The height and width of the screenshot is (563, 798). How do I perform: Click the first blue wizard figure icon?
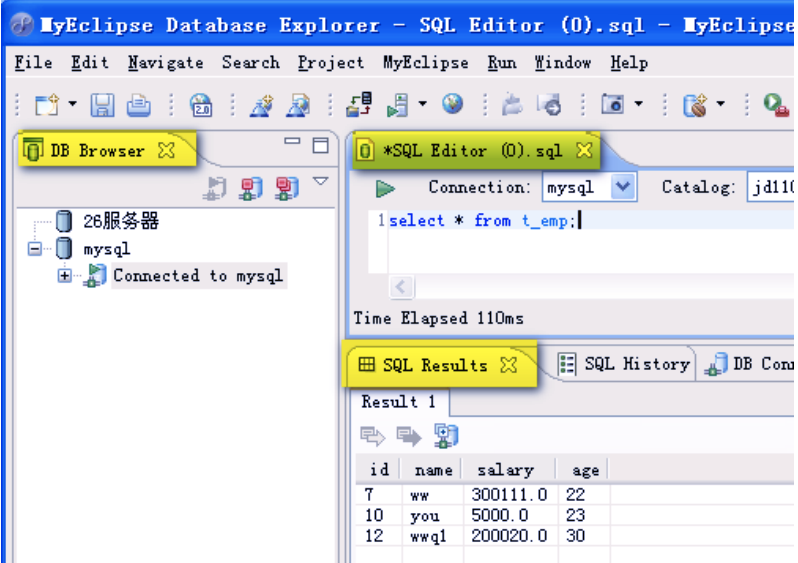coord(262,105)
